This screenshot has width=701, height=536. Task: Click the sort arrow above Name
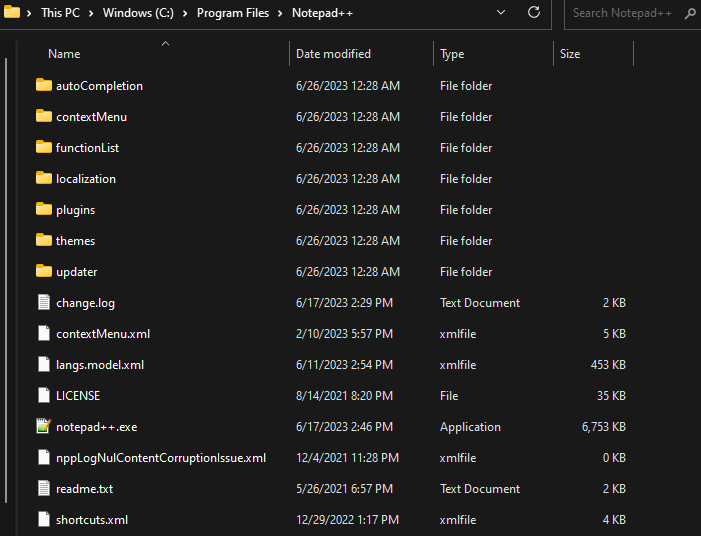click(165, 43)
